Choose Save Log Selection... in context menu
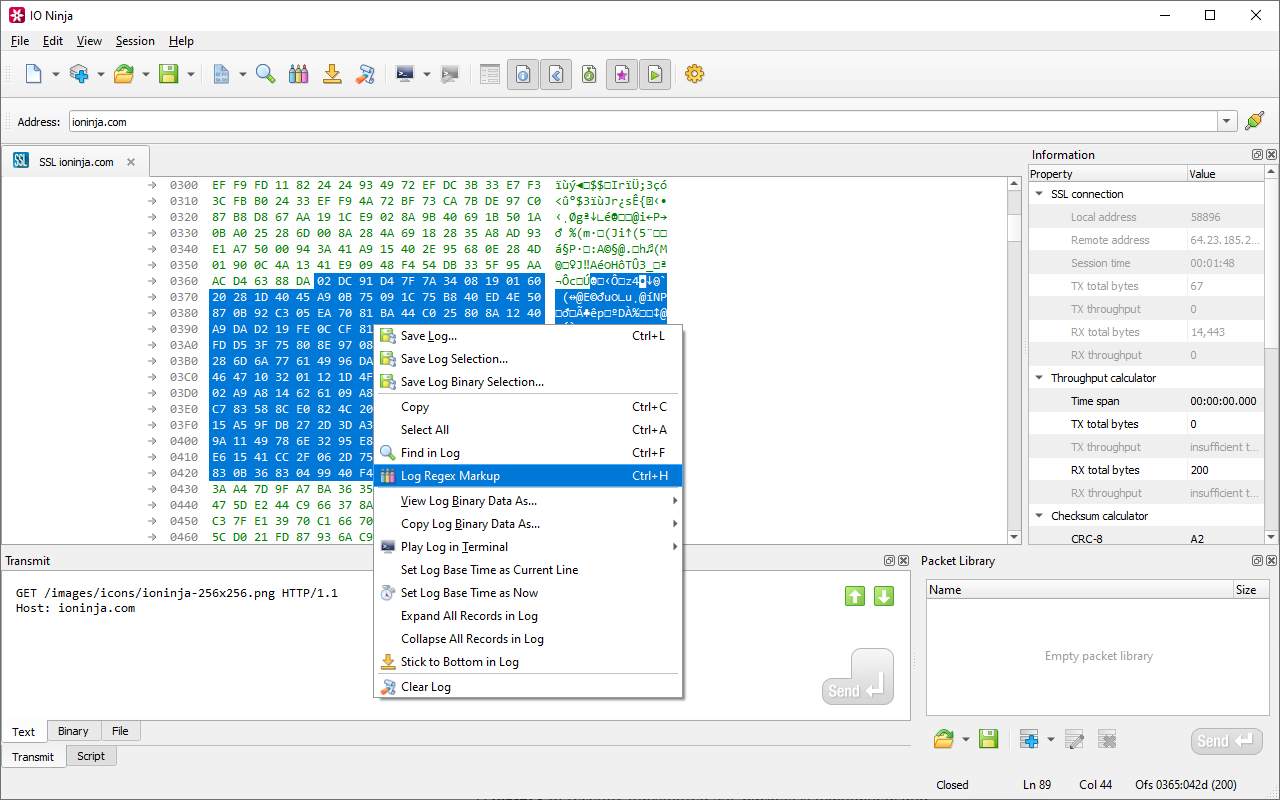The image size is (1280, 800). point(528,359)
